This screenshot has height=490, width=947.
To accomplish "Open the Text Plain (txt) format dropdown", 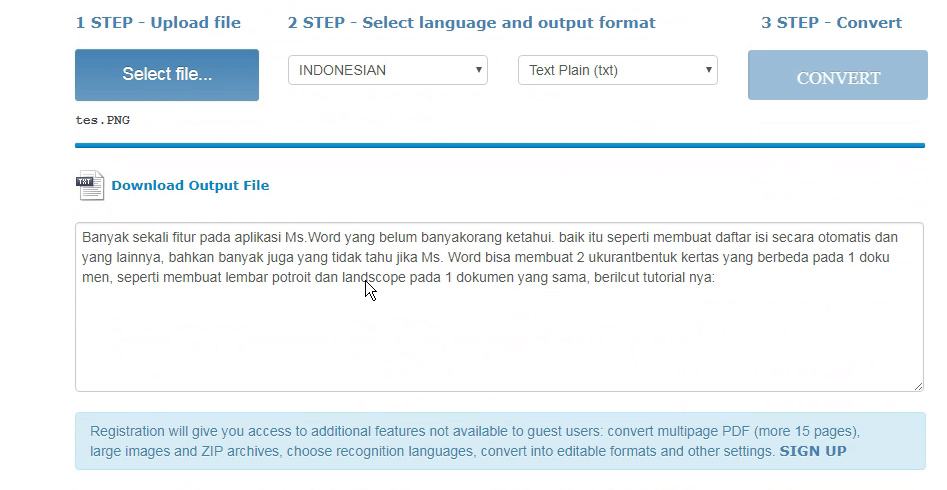I will pos(618,70).
